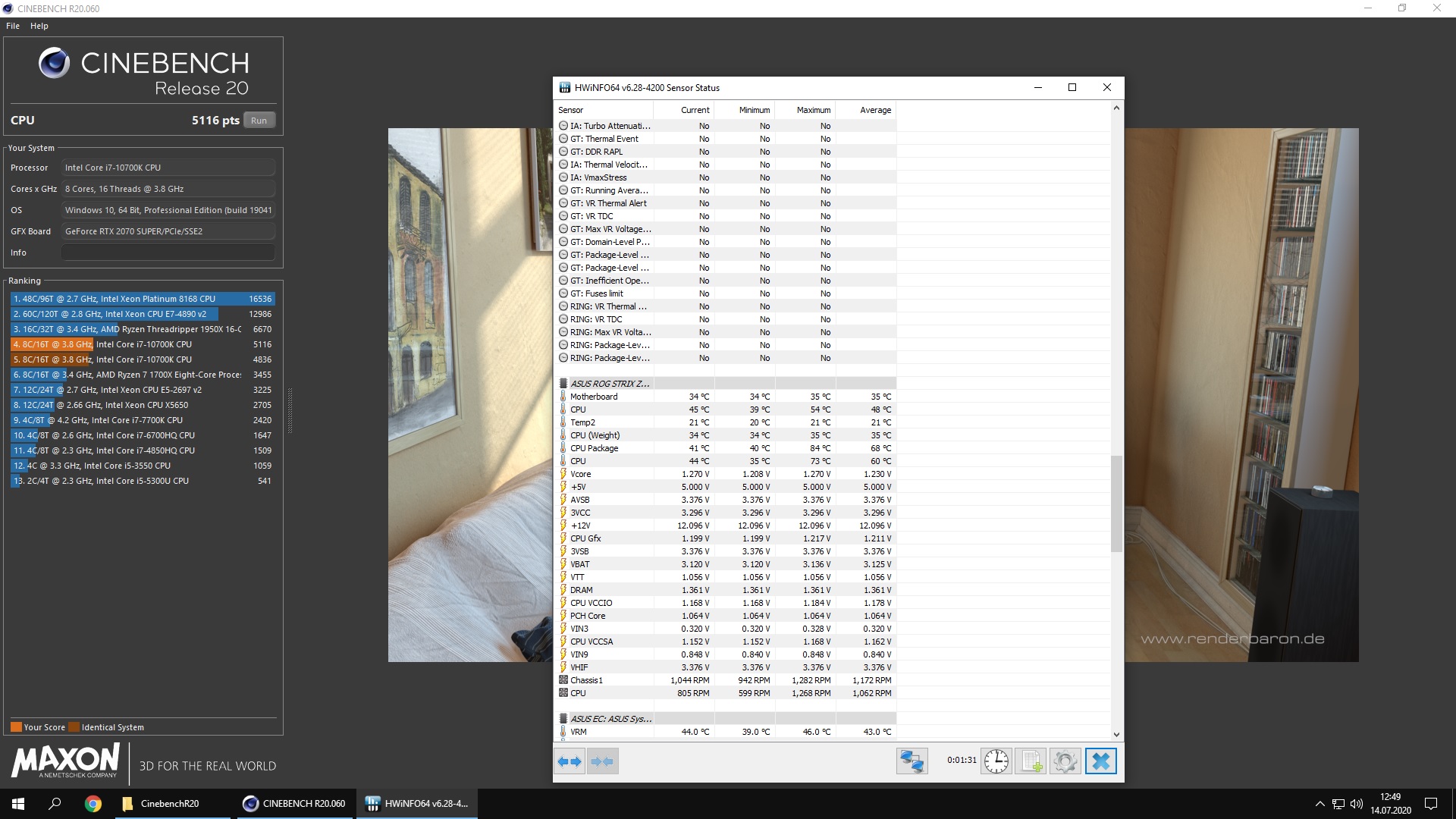This screenshot has width=1456, height=819.
Task: Open the HWiNFO network/remote sensor icon
Action: click(x=912, y=761)
